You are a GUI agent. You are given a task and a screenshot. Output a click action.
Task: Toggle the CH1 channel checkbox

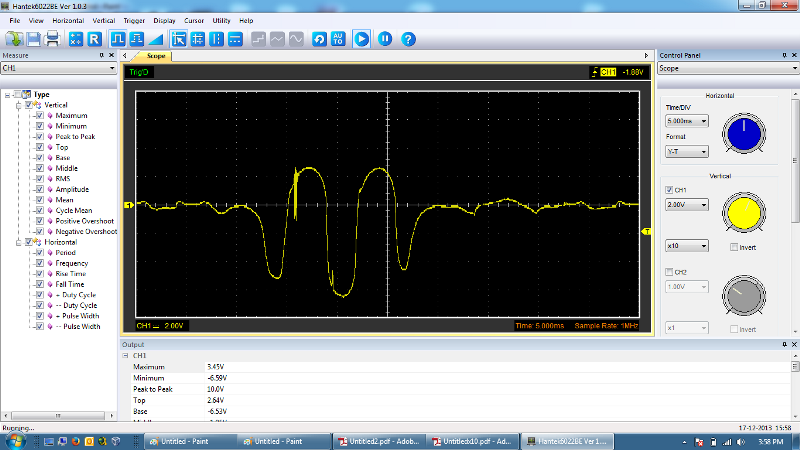point(669,189)
